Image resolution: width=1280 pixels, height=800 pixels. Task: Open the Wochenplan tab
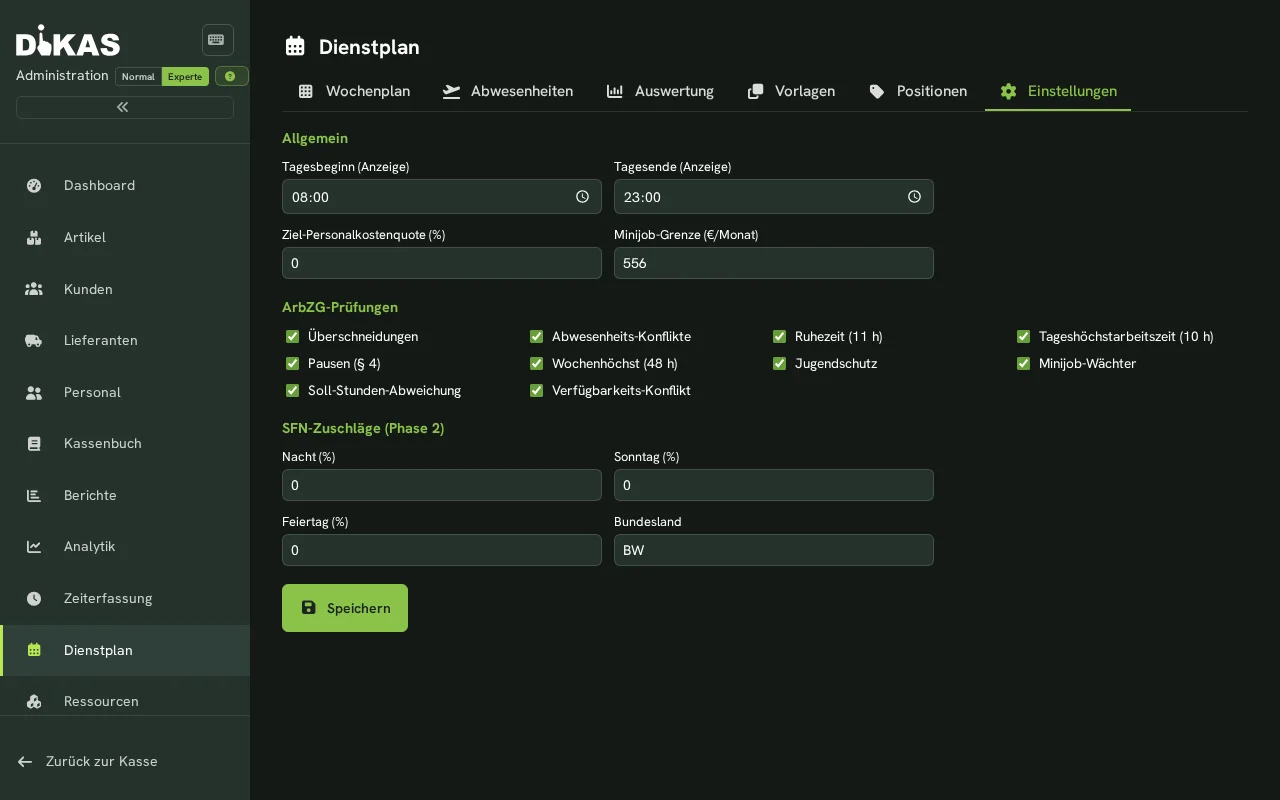click(x=354, y=91)
